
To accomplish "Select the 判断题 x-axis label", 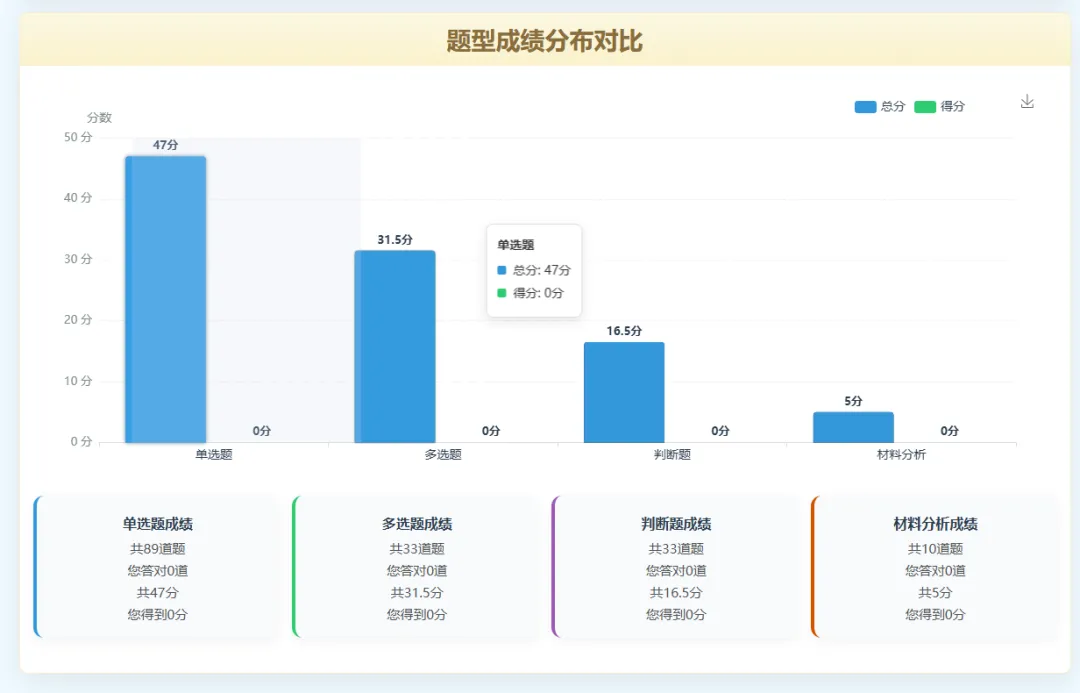I will pos(672,455).
